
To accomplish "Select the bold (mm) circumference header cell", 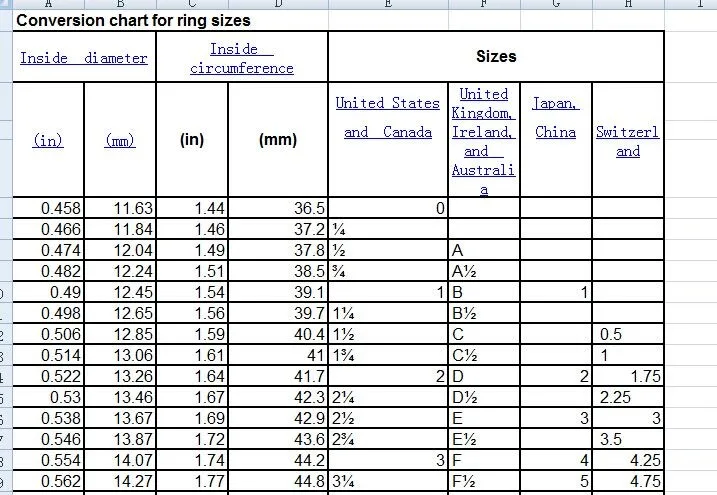I will point(278,139).
